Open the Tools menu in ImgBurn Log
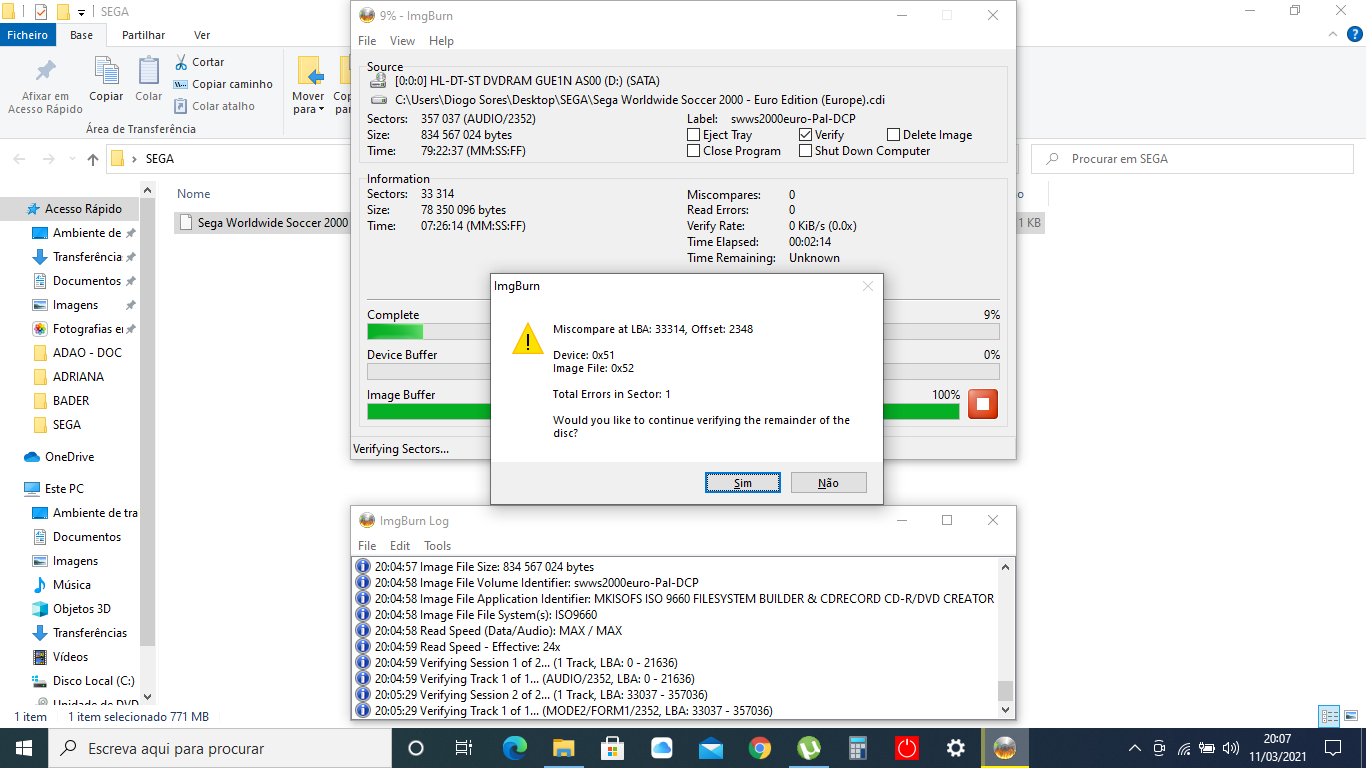Image resolution: width=1366 pixels, height=768 pixels. click(x=438, y=546)
